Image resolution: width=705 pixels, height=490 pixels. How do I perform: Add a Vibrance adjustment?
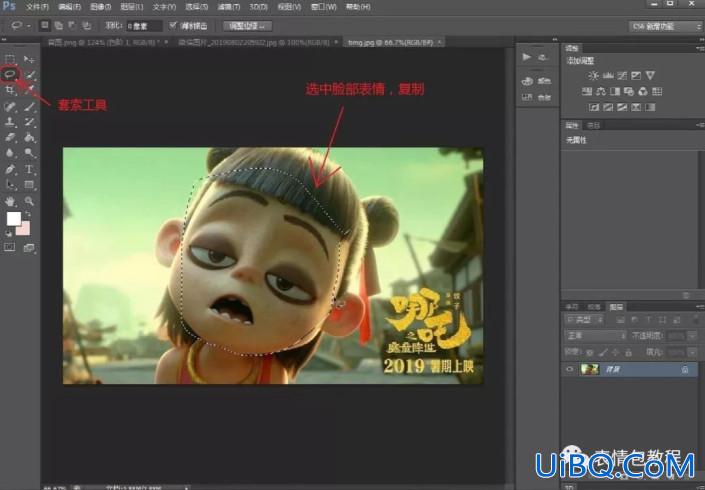[x=650, y=76]
